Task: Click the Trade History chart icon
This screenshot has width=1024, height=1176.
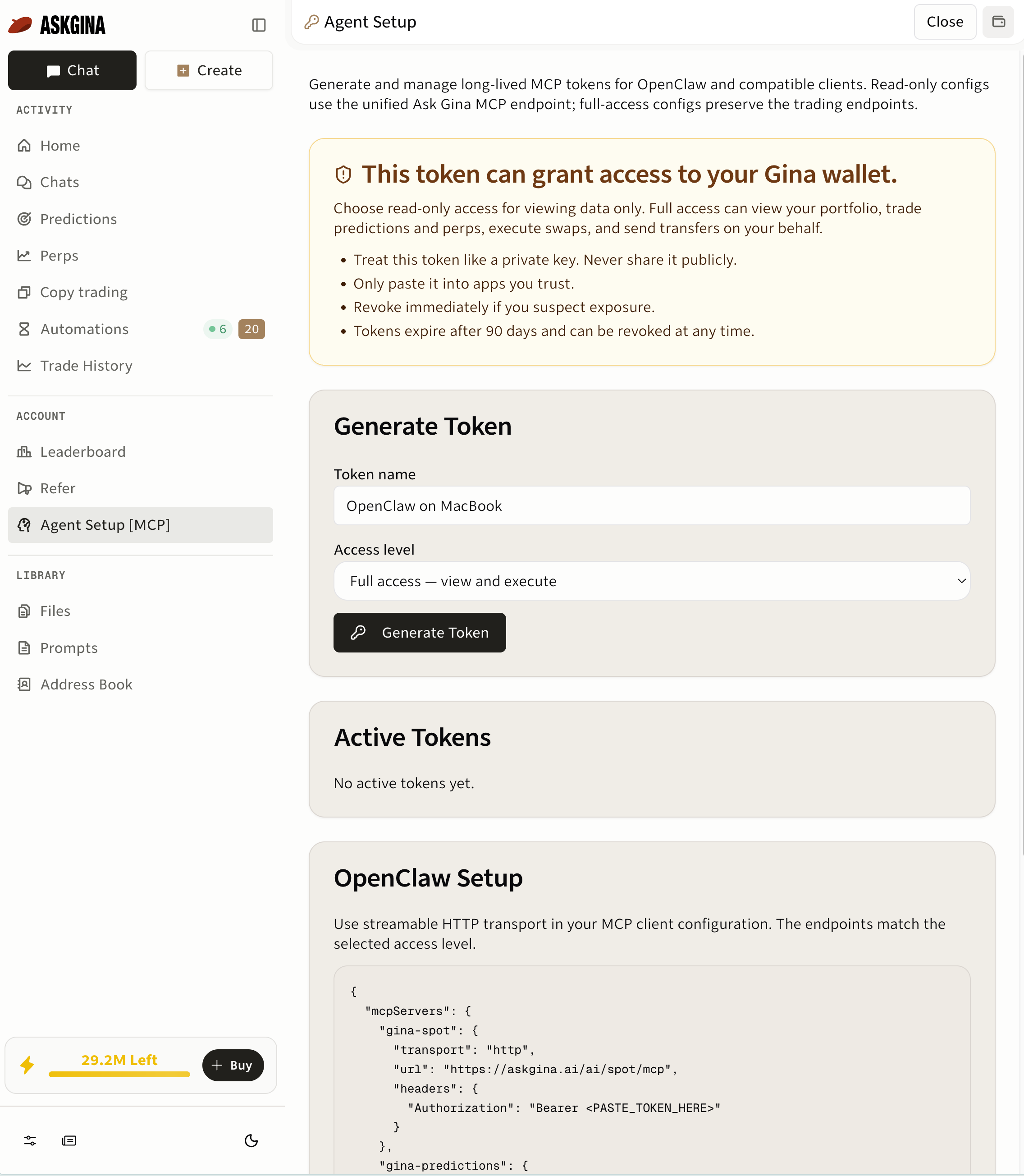Action: [x=24, y=365]
